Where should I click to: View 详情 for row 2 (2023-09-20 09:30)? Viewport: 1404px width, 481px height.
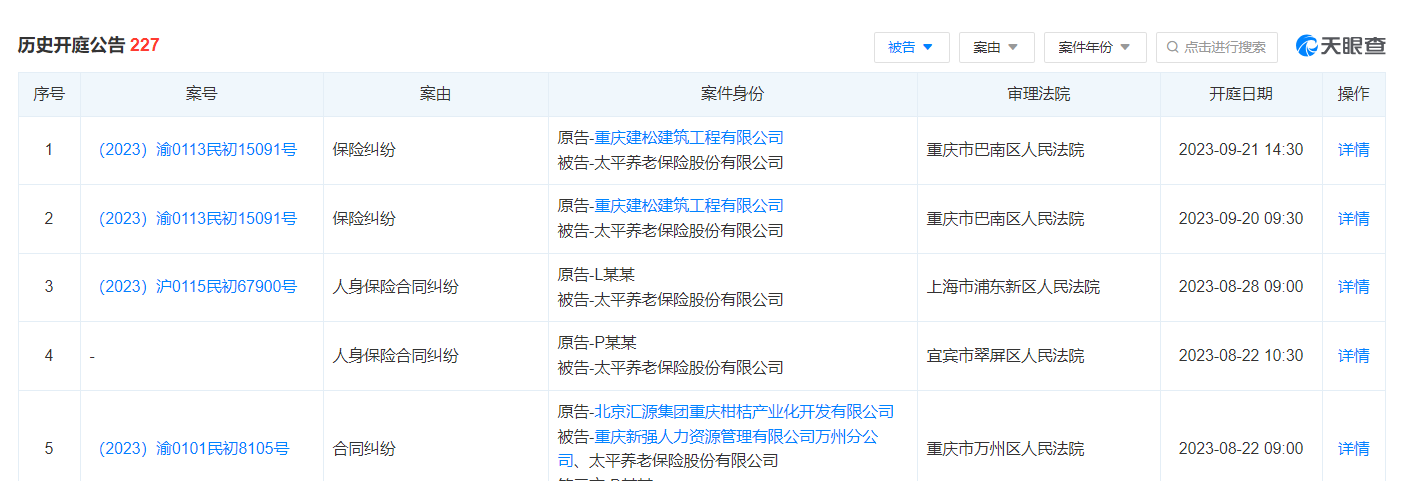[1354, 218]
